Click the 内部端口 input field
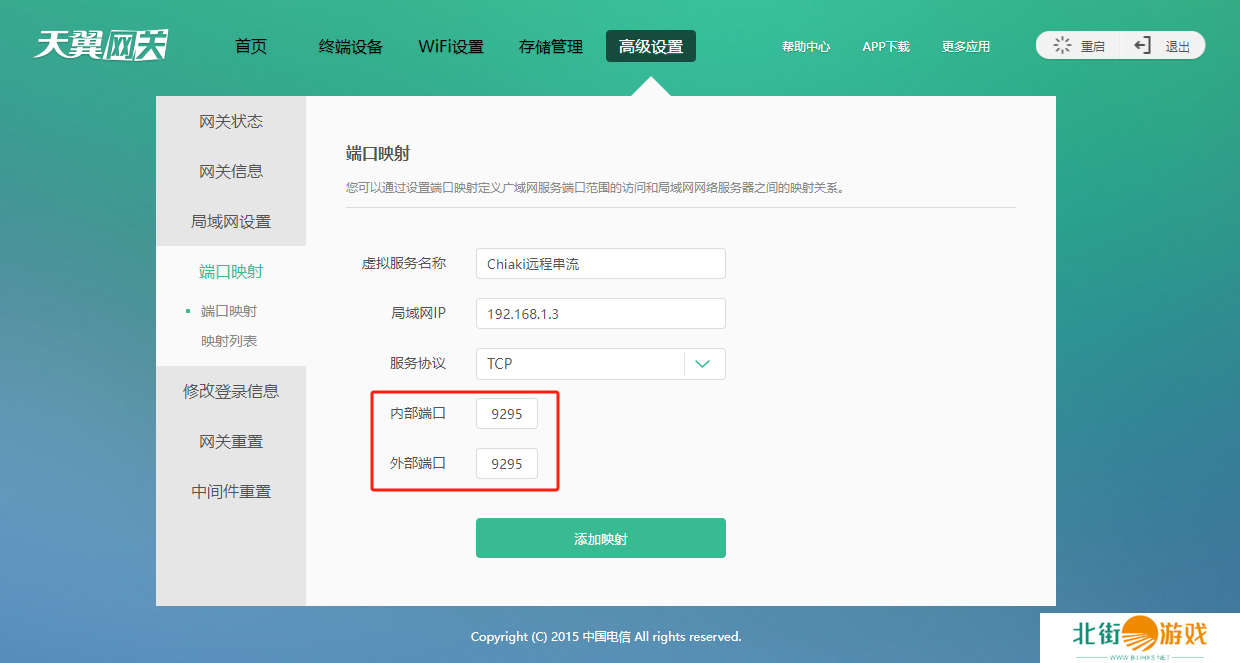 click(x=507, y=414)
